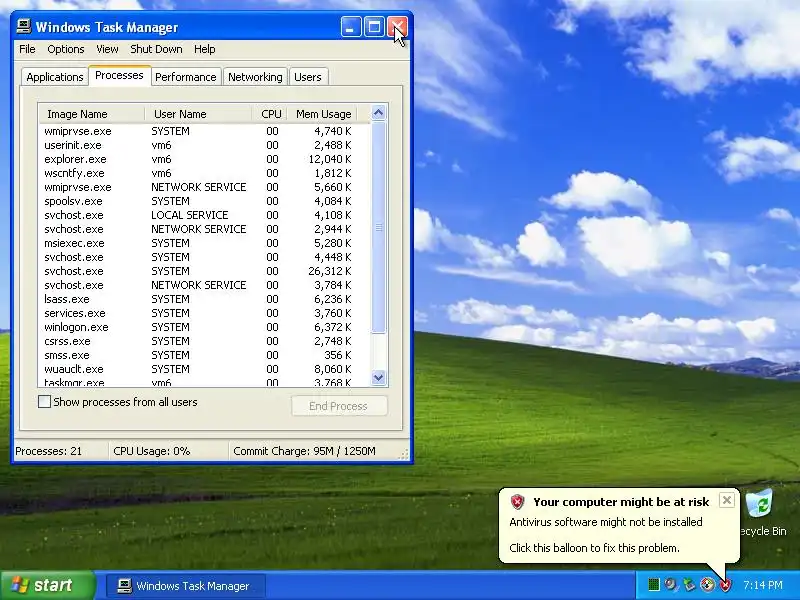Select the wscntfy.exe process row
Viewport: 800px width, 600px height.
(x=204, y=173)
